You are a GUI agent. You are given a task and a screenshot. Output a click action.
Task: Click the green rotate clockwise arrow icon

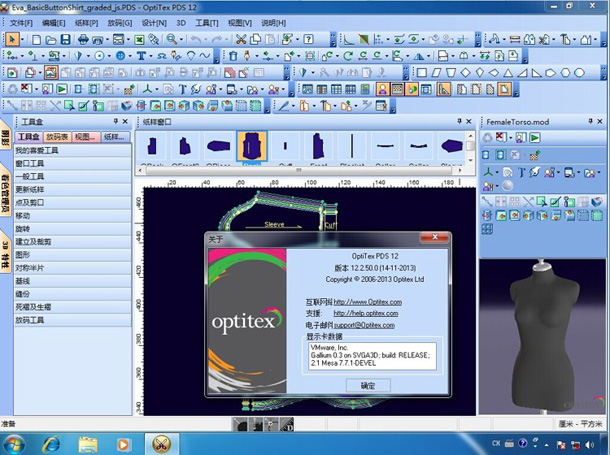point(348,56)
